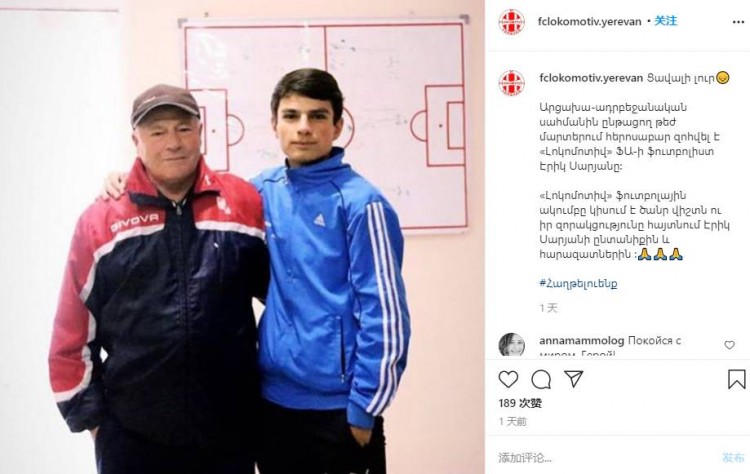
Task: Click the 发布 post comment button
Action: coord(733,458)
